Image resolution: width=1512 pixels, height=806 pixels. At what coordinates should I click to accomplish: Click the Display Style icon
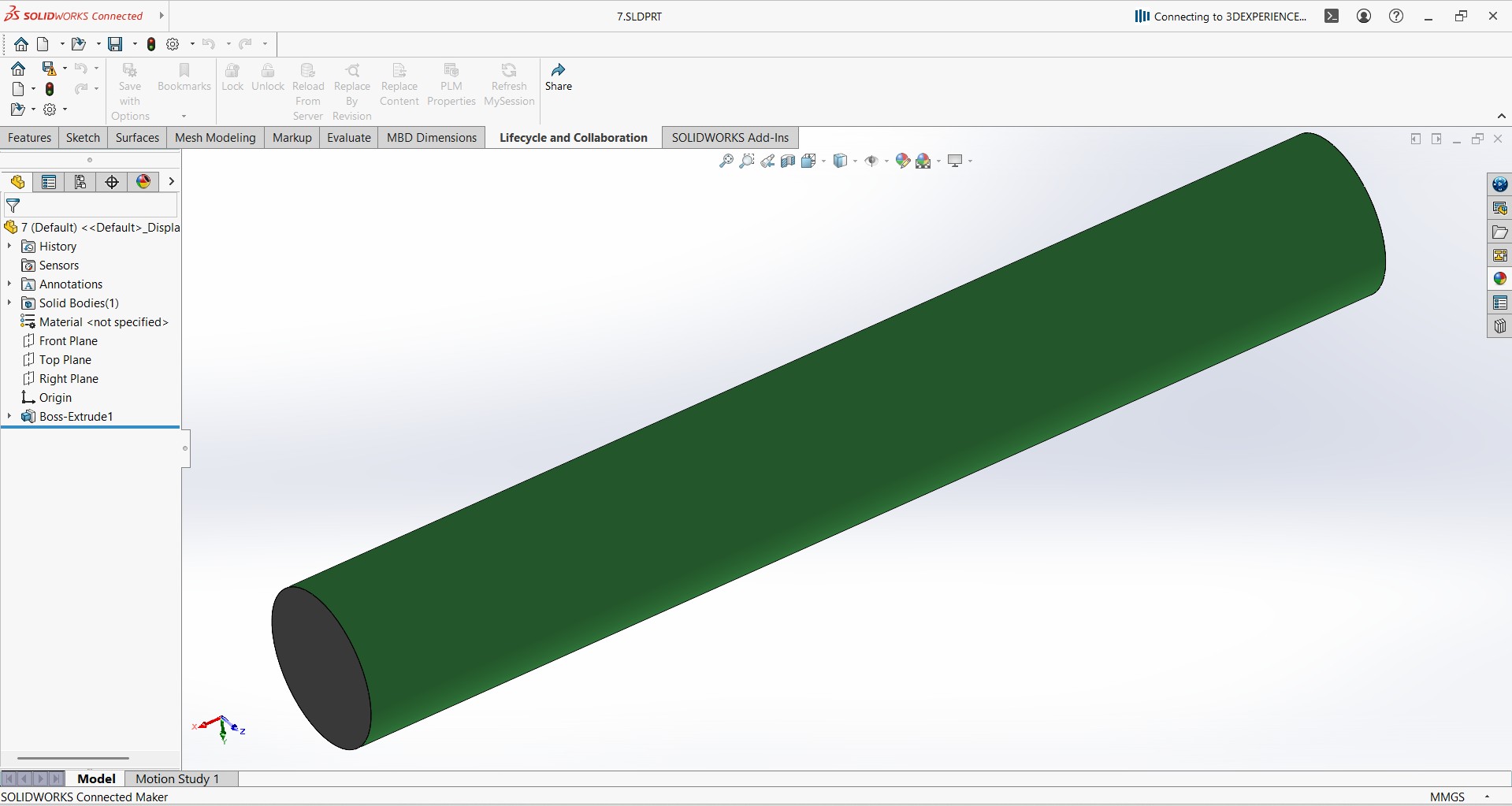pos(840,161)
